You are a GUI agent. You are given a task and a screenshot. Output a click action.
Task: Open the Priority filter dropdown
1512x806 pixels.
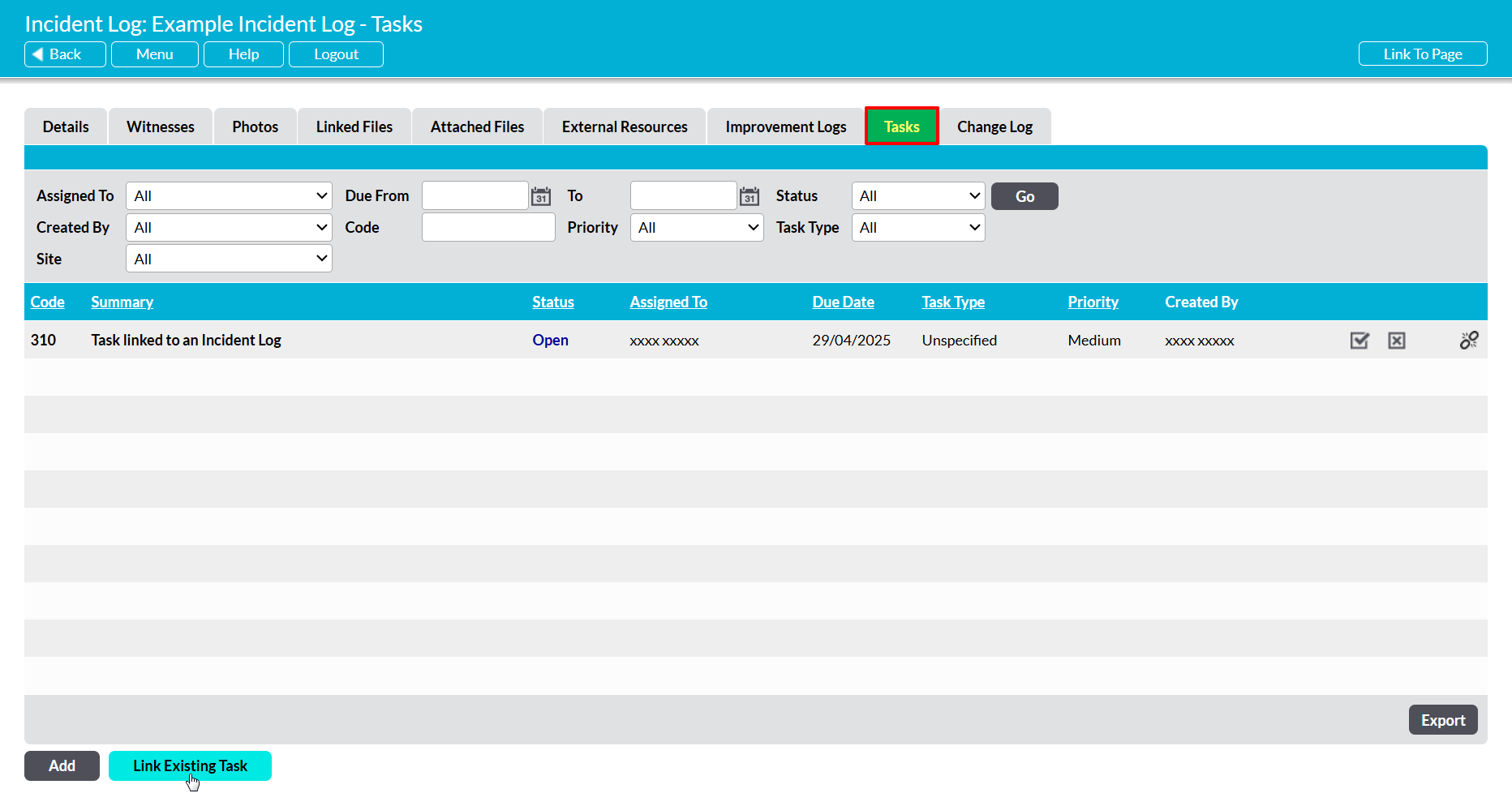(697, 227)
